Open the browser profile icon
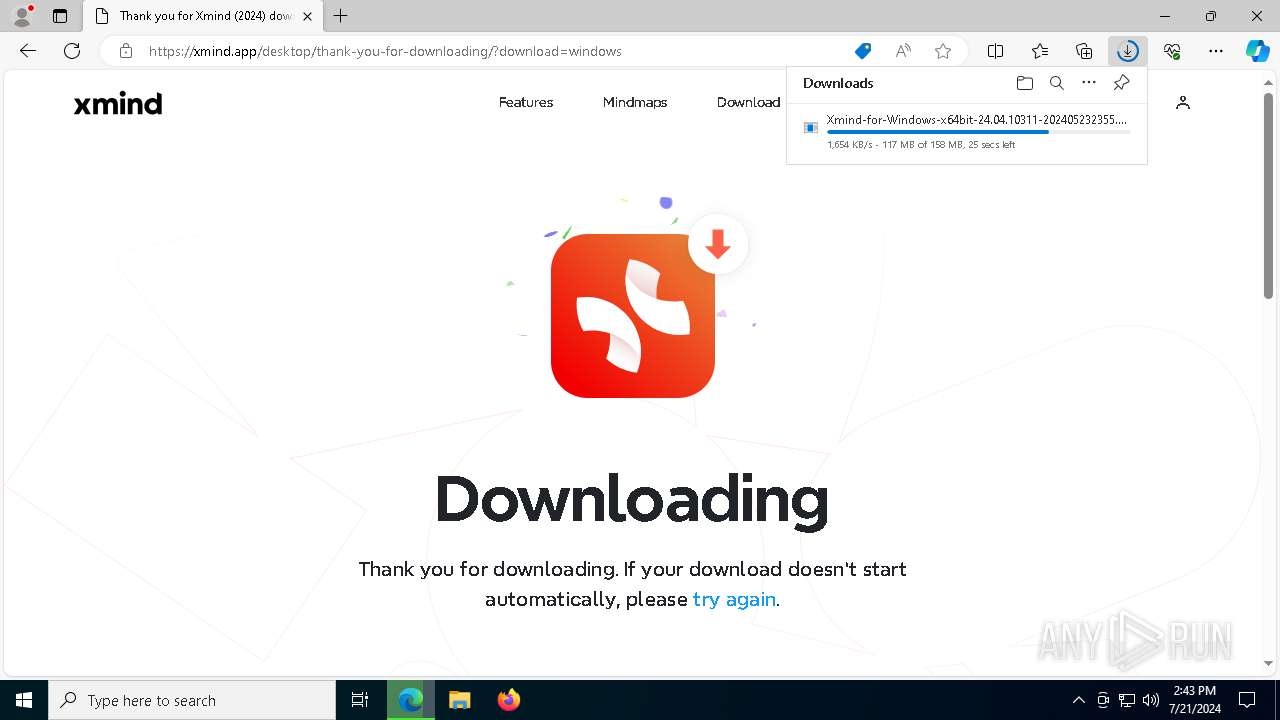 click(x=22, y=16)
